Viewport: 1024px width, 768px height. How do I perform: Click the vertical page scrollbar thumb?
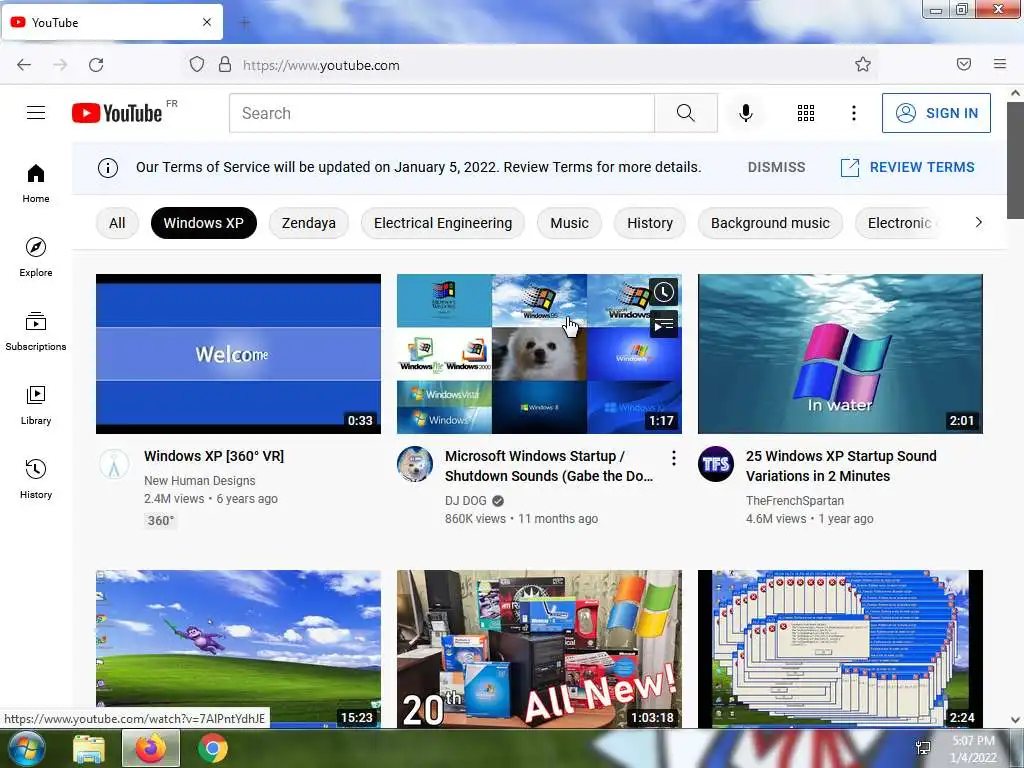(1016, 161)
